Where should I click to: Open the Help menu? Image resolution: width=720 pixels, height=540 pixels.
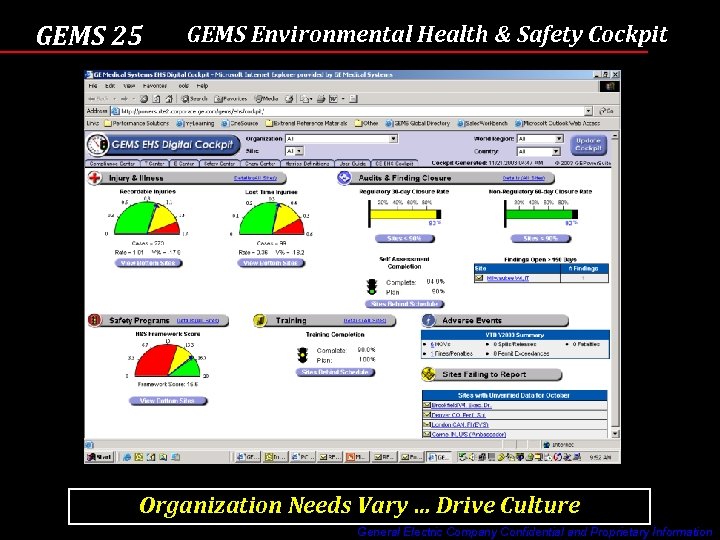pos(202,86)
